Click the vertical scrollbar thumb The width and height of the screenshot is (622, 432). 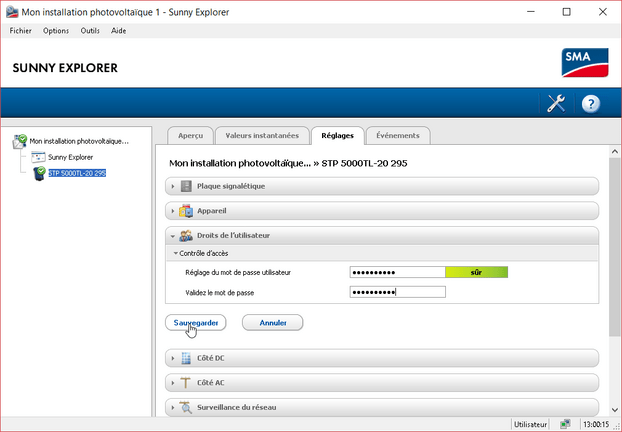point(615,246)
